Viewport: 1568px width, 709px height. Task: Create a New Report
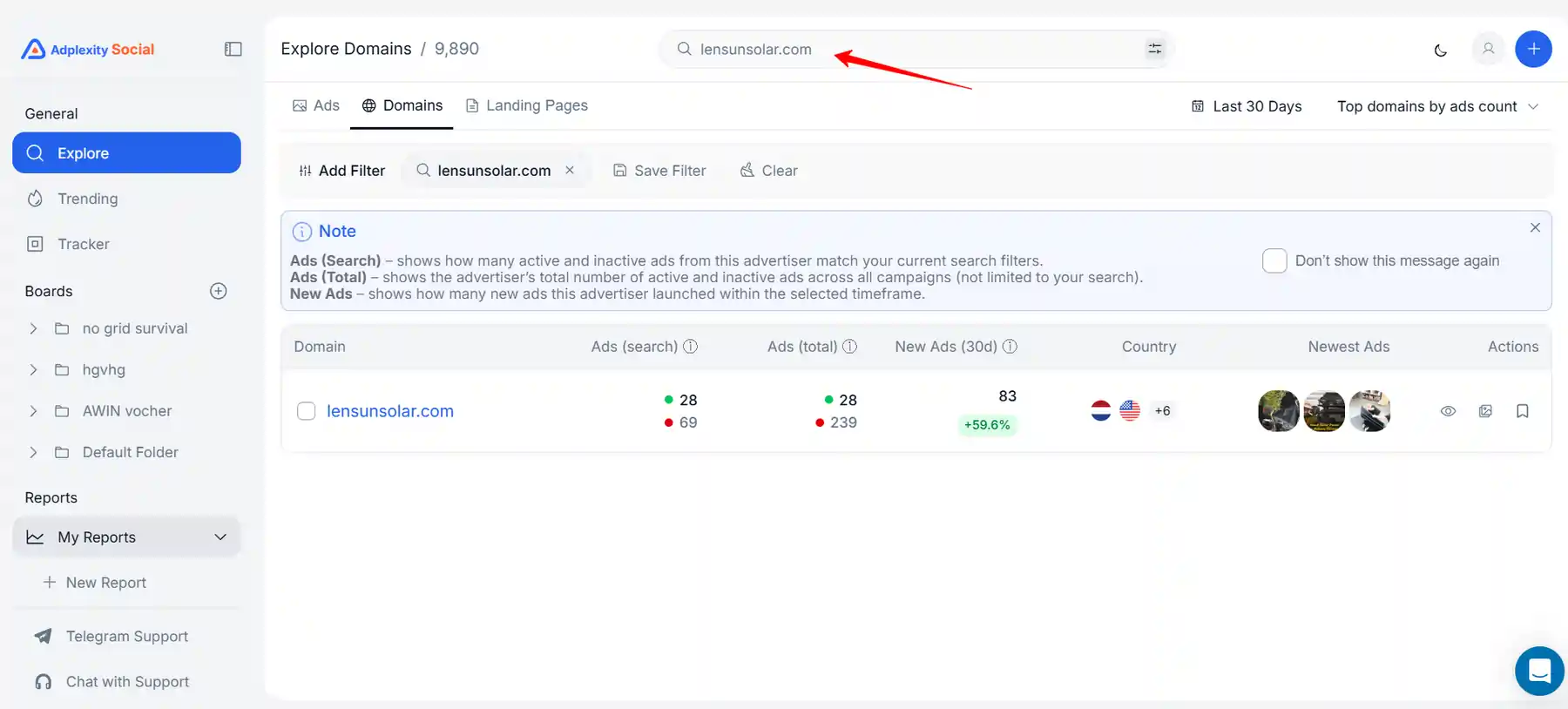95,583
